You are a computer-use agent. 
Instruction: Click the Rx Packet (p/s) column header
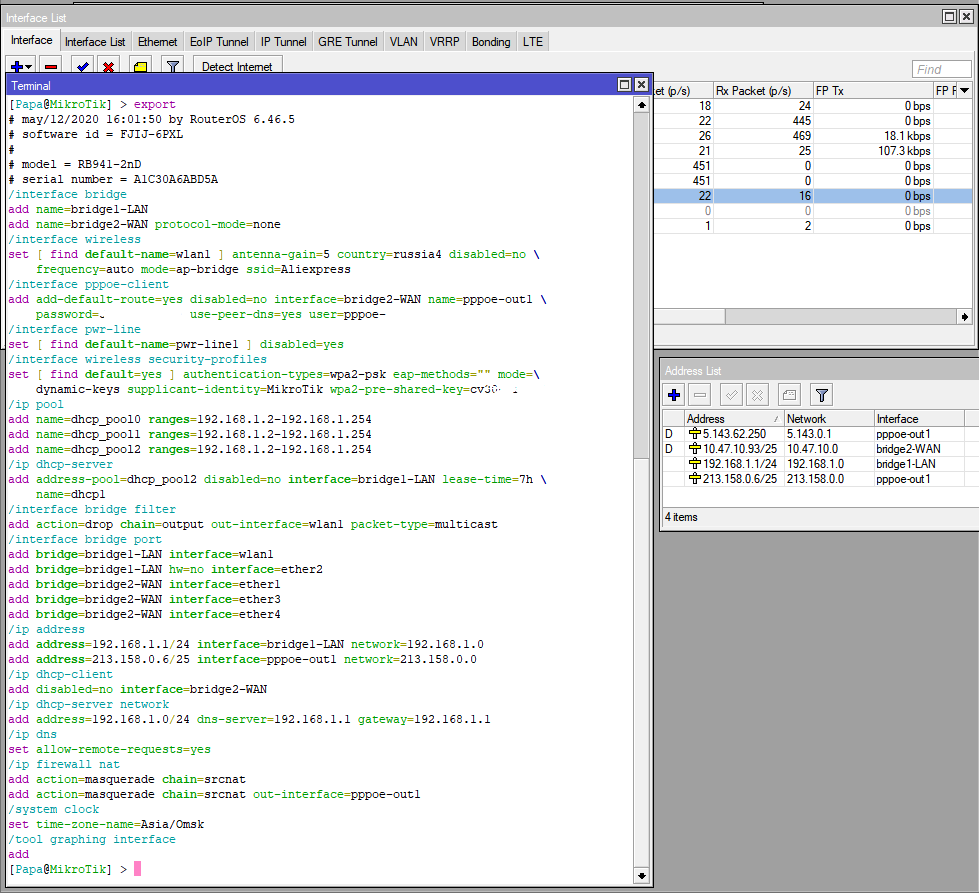pos(762,91)
